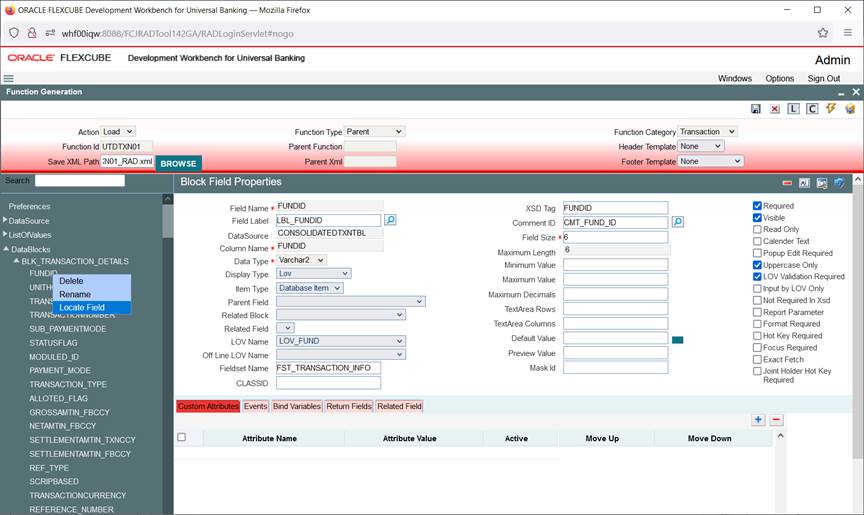Minimize the Function Generation panel
This screenshot has width=864, height=515.
(x=841, y=93)
